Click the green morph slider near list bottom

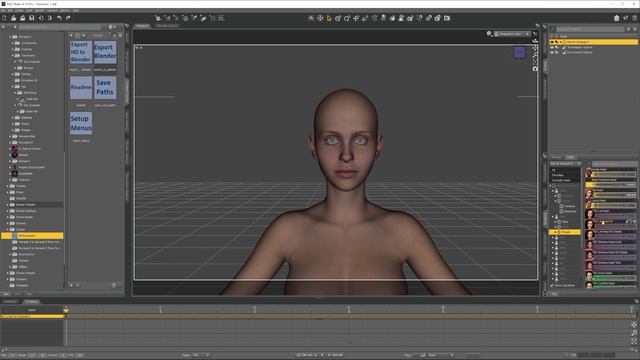tap(614, 278)
